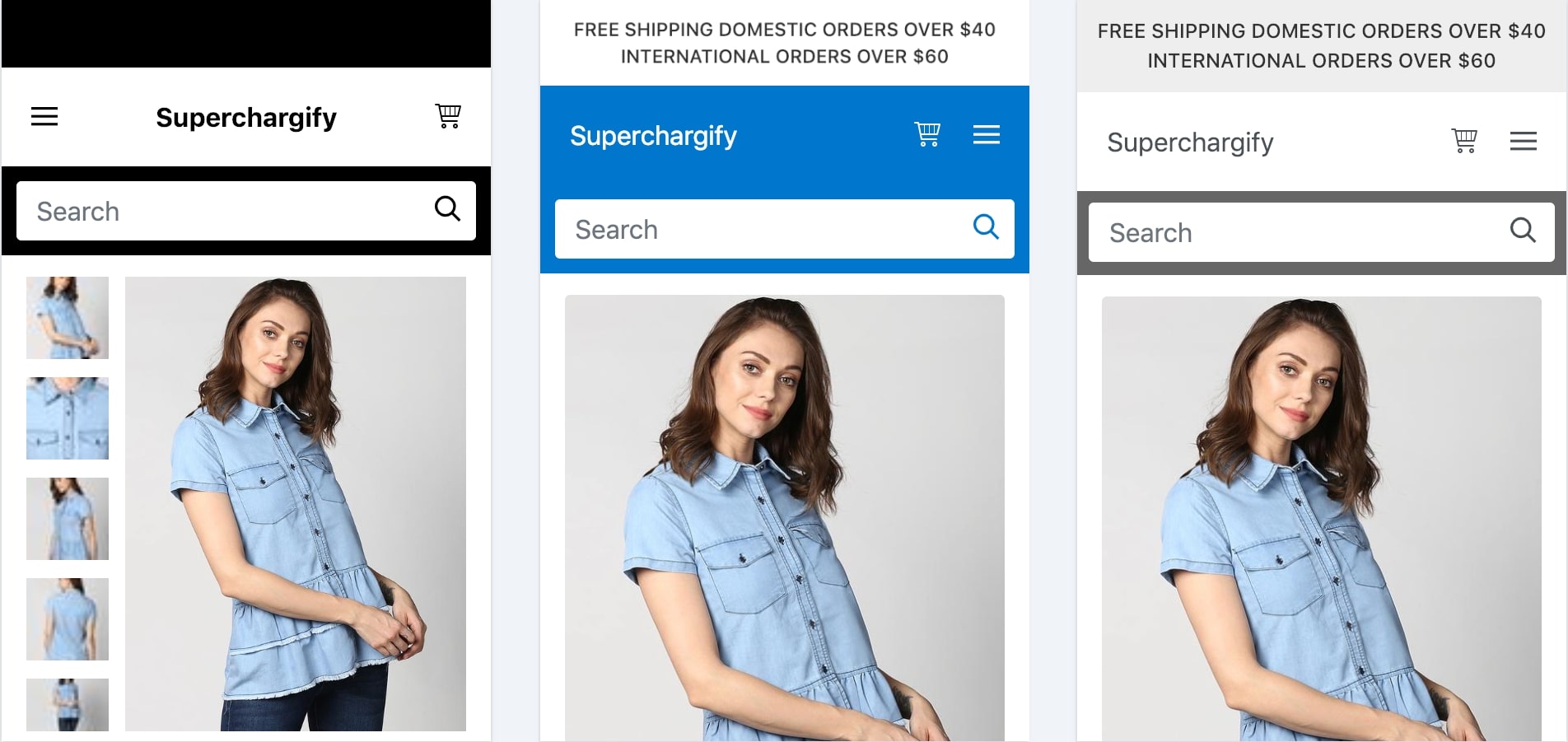The width and height of the screenshot is (1568, 742).
Task: Select the second thumbnail, the collar and pockets close-up
Action: (68, 418)
